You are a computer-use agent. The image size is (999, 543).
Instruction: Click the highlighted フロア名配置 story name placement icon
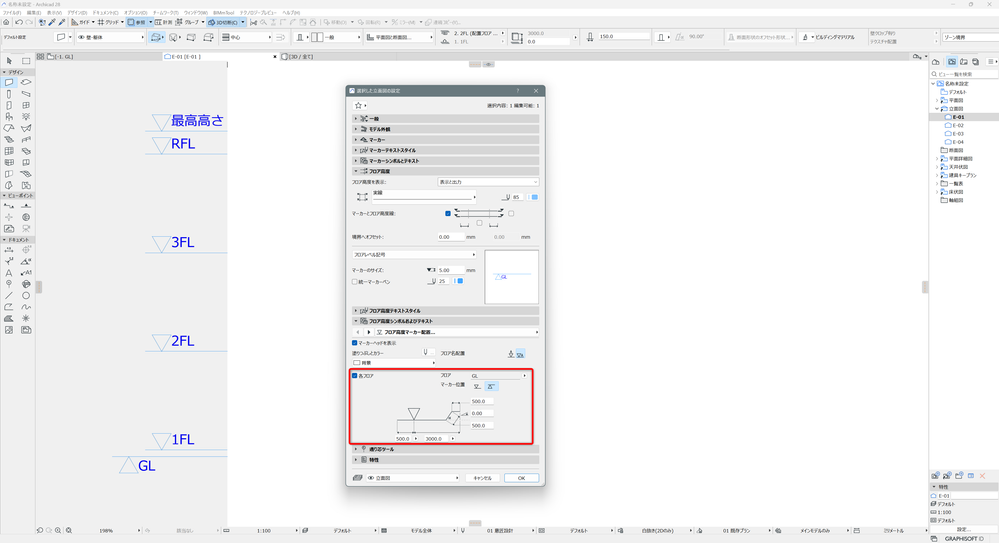(521, 354)
